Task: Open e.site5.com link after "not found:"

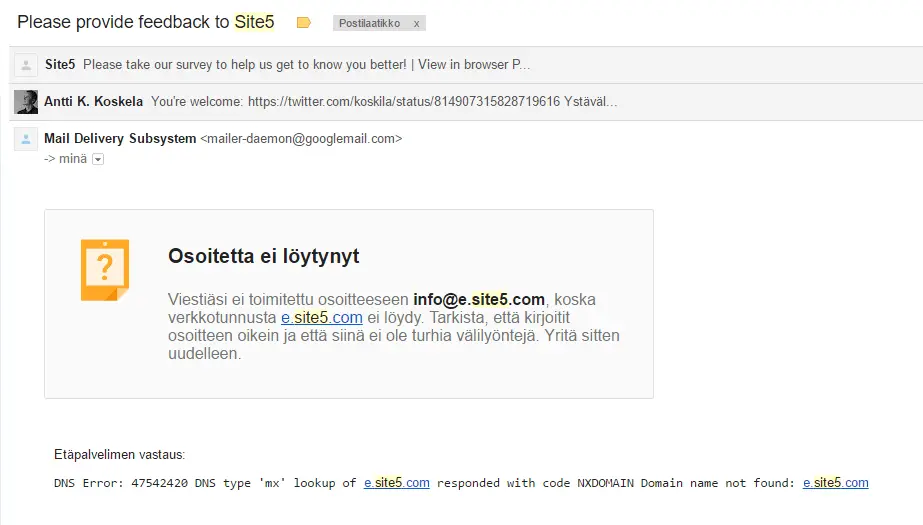Action: (x=835, y=483)
